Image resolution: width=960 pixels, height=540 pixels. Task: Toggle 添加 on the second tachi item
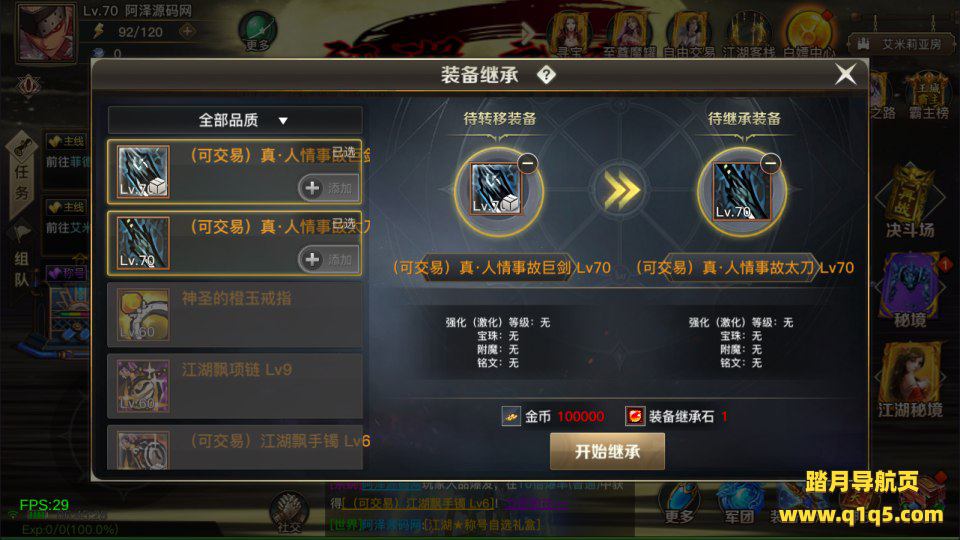(329, 260)
